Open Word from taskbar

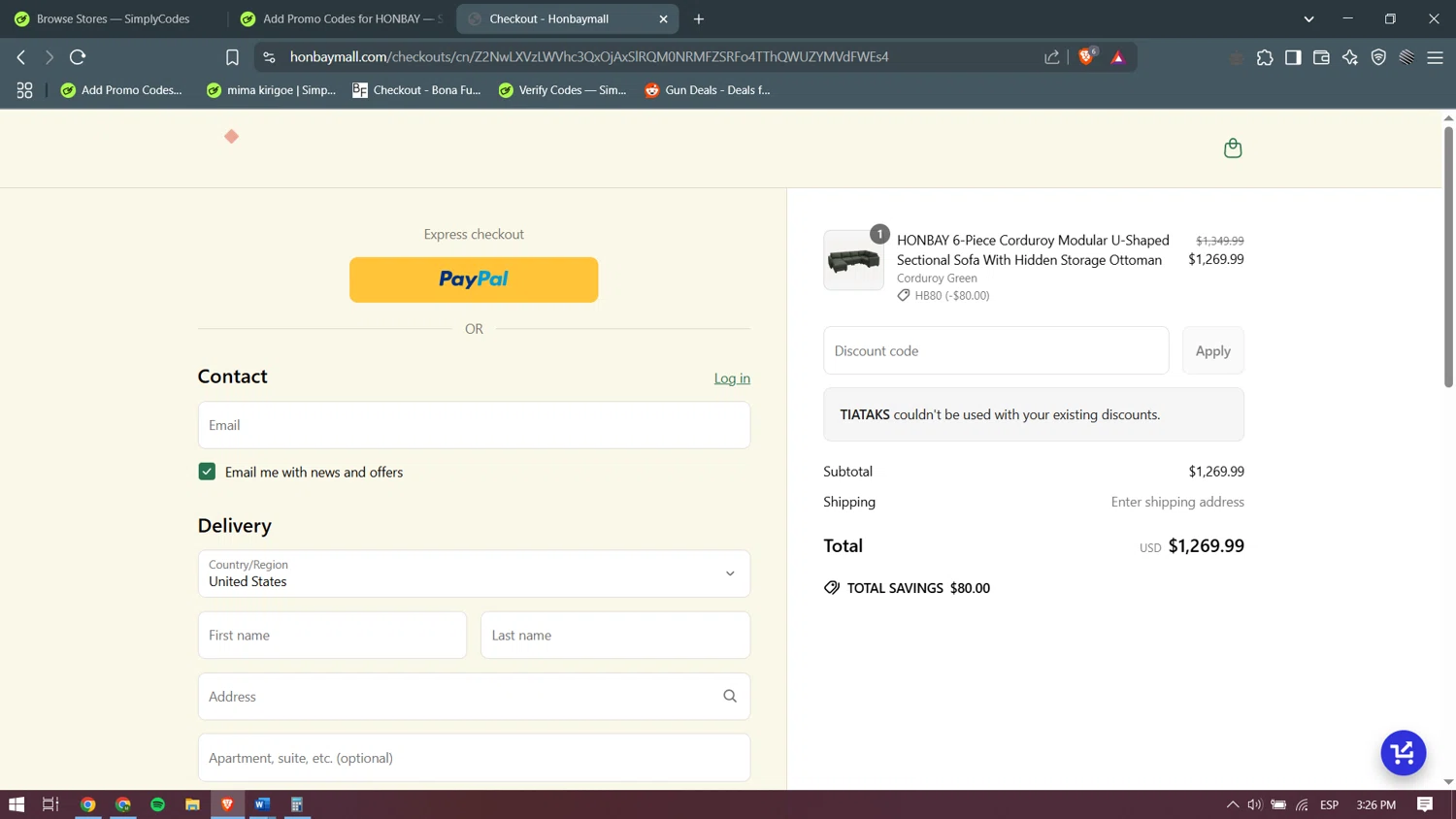tap(262, 804)
